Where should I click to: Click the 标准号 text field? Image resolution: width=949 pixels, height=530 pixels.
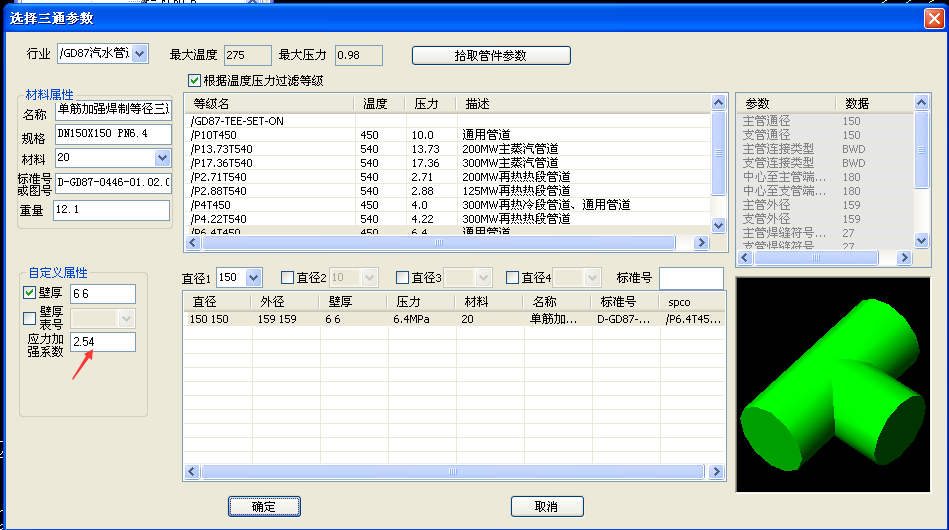pos(691,277)
